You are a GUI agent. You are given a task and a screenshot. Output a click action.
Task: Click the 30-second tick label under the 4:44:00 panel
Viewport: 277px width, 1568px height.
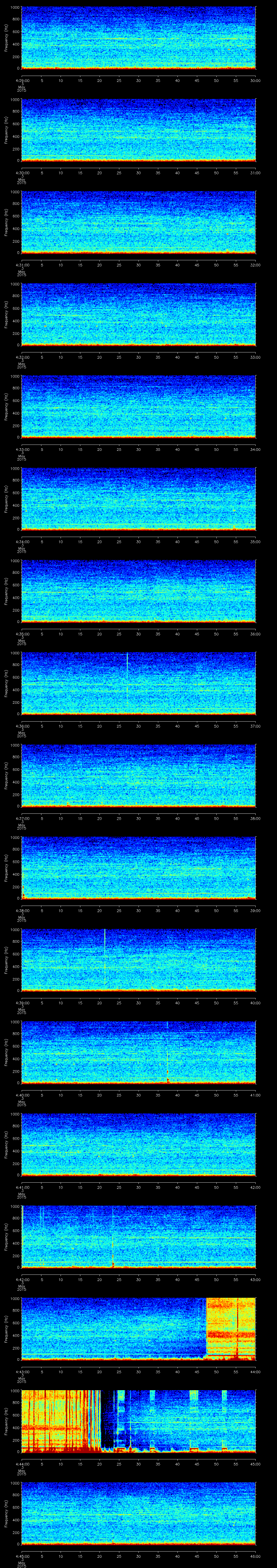(138, 1464)
